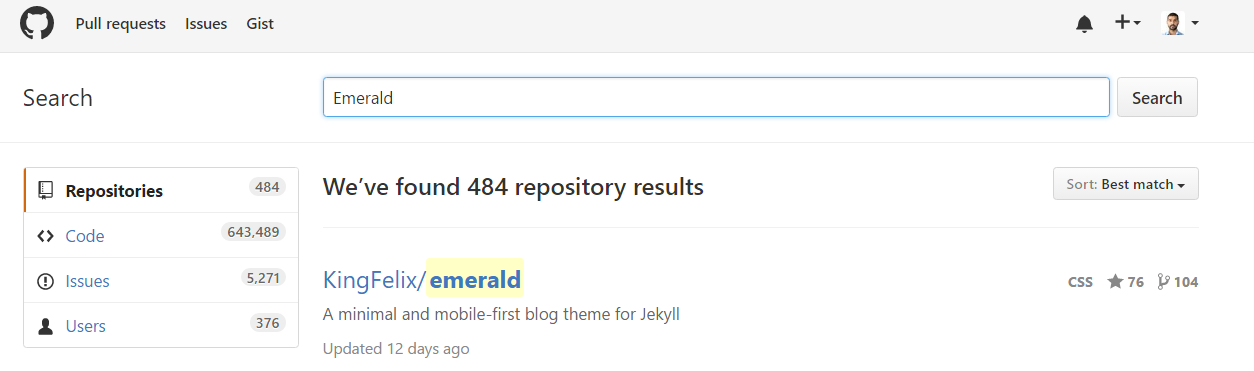Click the Search button

tap(1157, 97)
